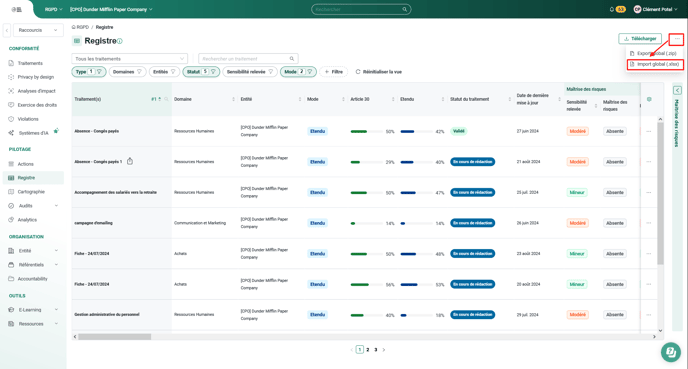Open row options for campagne d'emailing

pos(649,223)
